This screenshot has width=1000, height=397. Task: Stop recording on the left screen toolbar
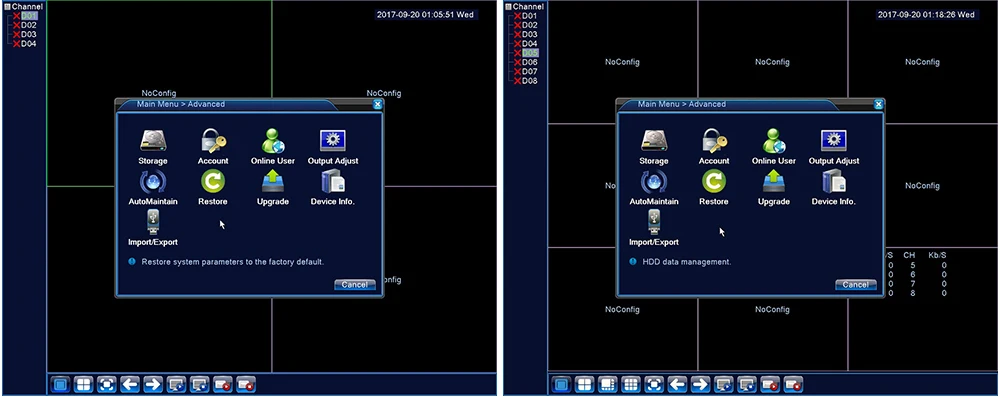pos(246,384)
